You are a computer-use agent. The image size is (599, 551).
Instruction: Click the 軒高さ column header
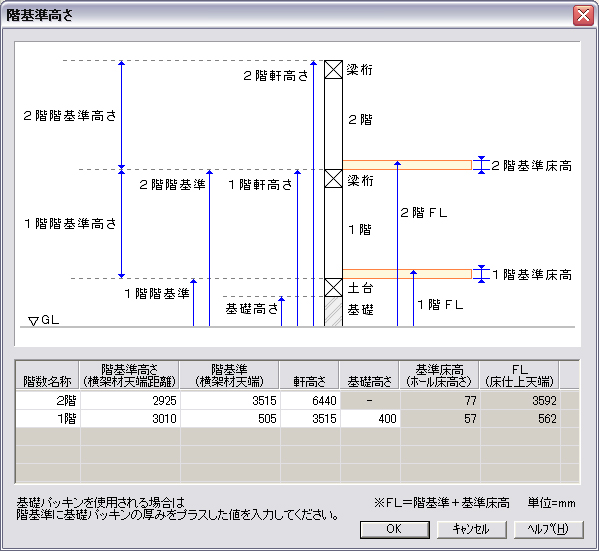coord(309,375)
